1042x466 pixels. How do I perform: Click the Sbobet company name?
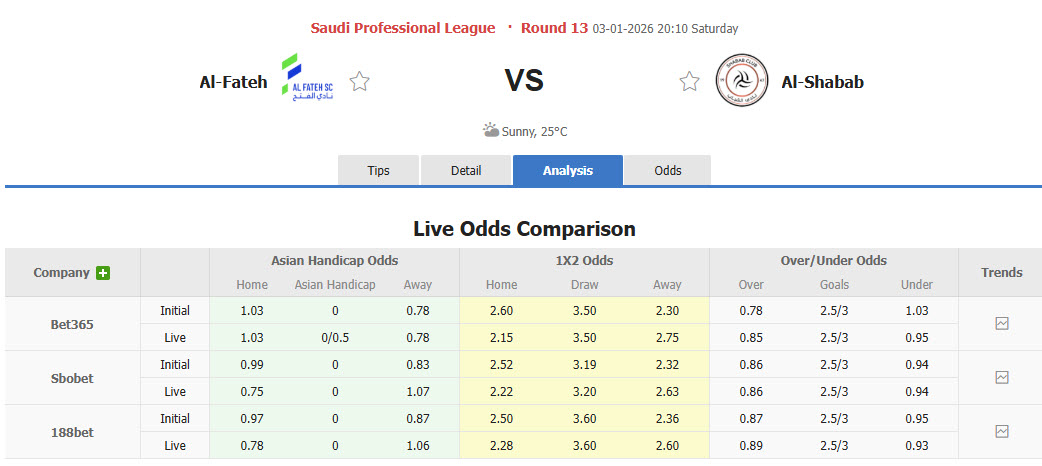coord(73,378)
